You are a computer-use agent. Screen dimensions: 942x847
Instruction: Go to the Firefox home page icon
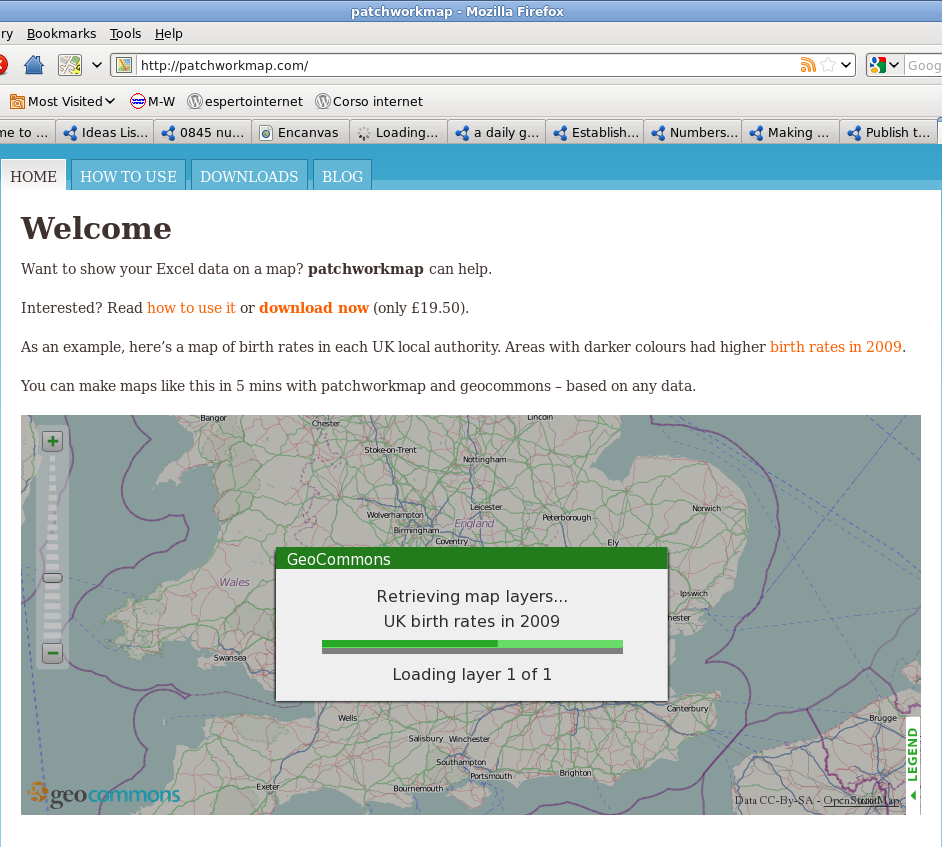click(34, 64)
